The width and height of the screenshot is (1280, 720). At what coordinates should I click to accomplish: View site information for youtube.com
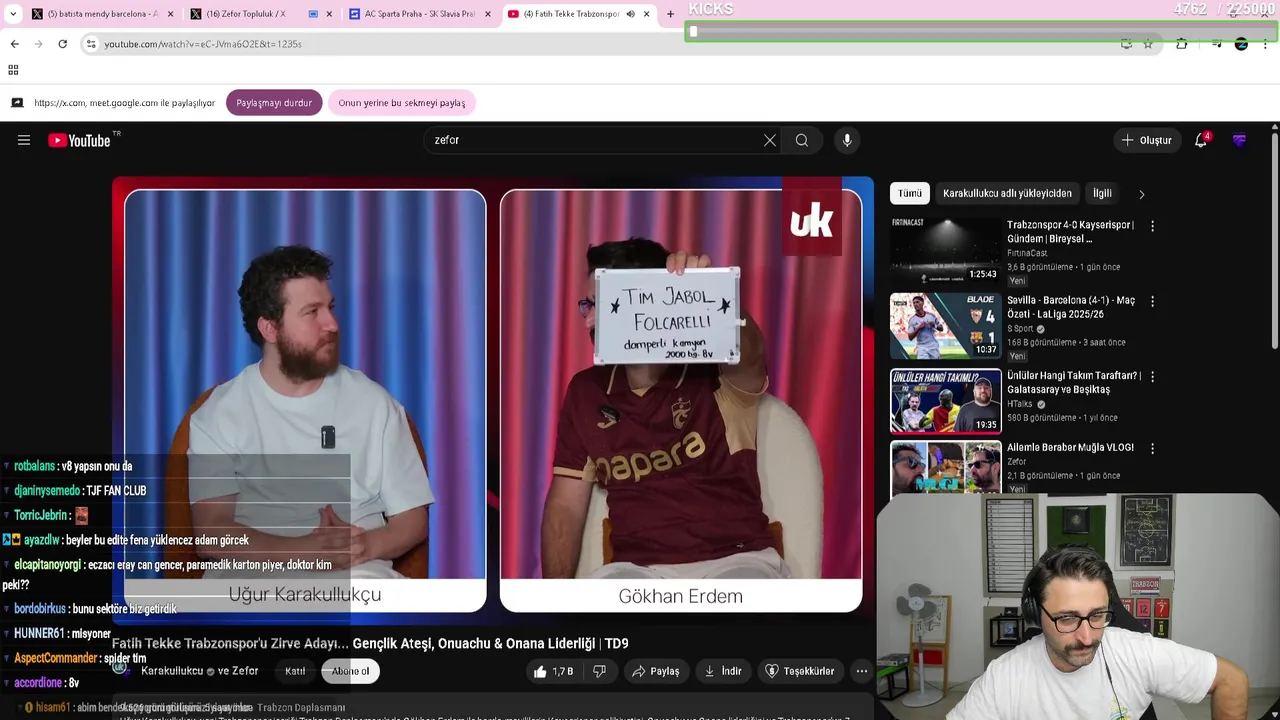(x=91, y=44)
